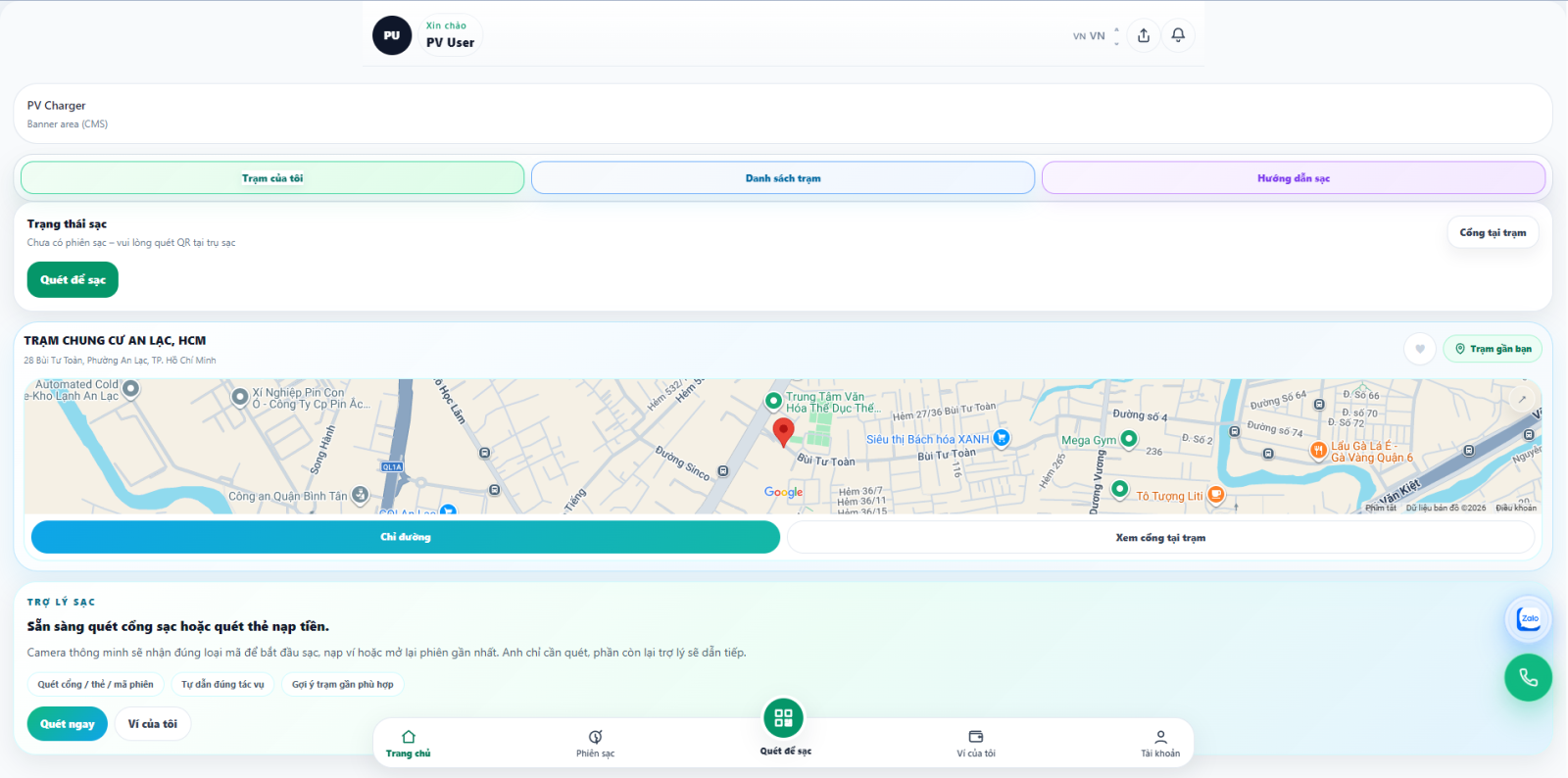Switch to Trạm của tôi tab
Viewport: 1568px width, 778px height.
pyautogui.click(x=272, y=178)
